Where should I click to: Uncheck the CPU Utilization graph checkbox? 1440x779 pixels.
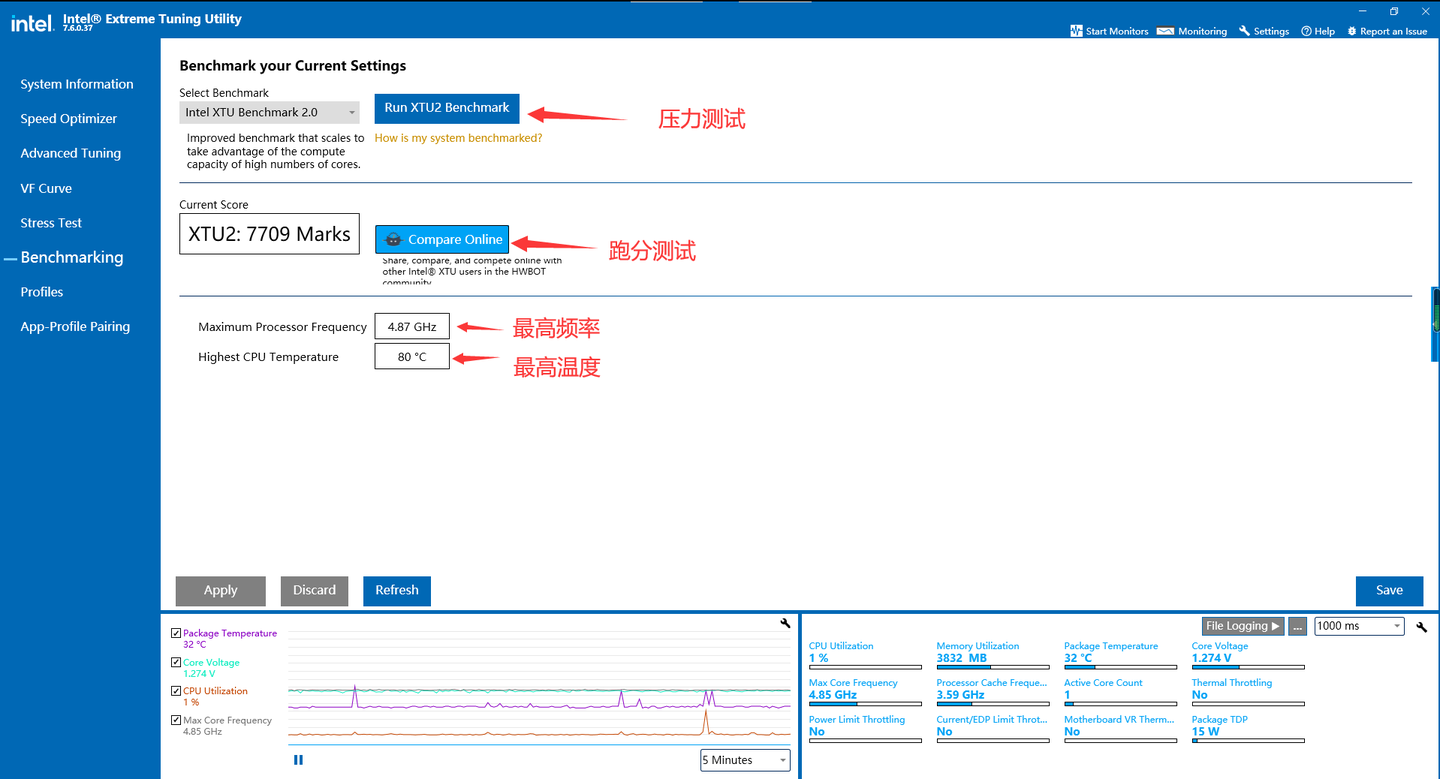[176, 691]
